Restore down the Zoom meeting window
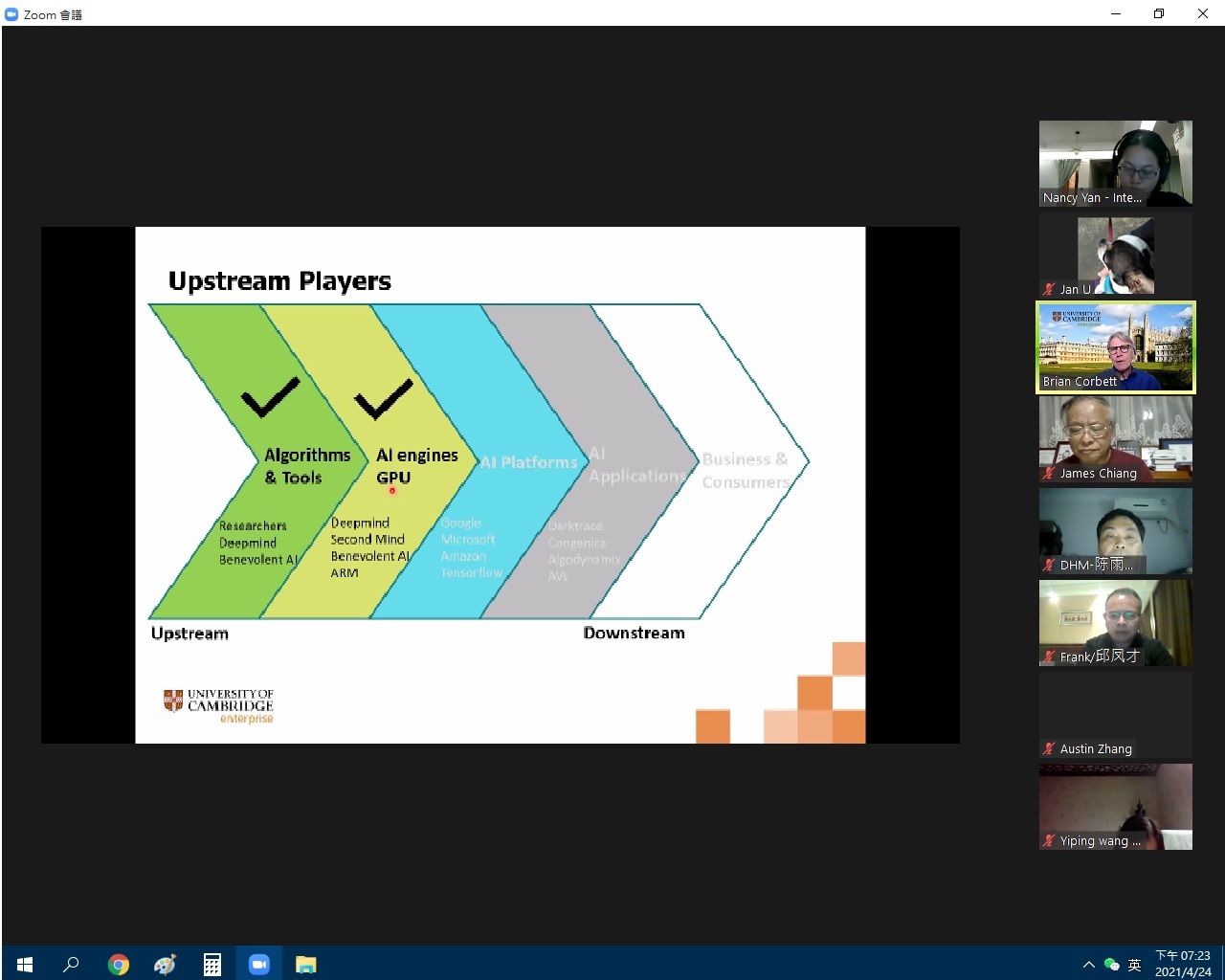This screenshot has height=980, width=1225. 1159,13
